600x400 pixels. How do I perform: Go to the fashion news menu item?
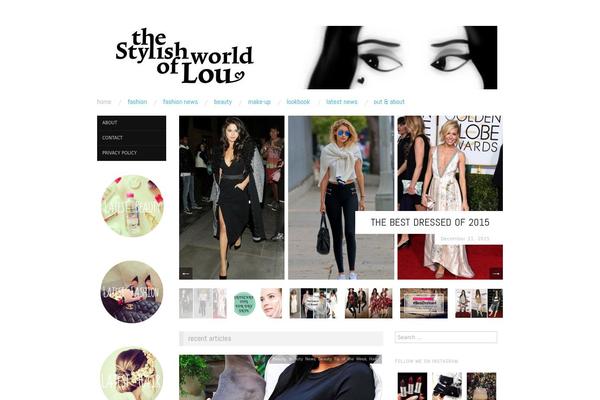click(x=180, y=102)
